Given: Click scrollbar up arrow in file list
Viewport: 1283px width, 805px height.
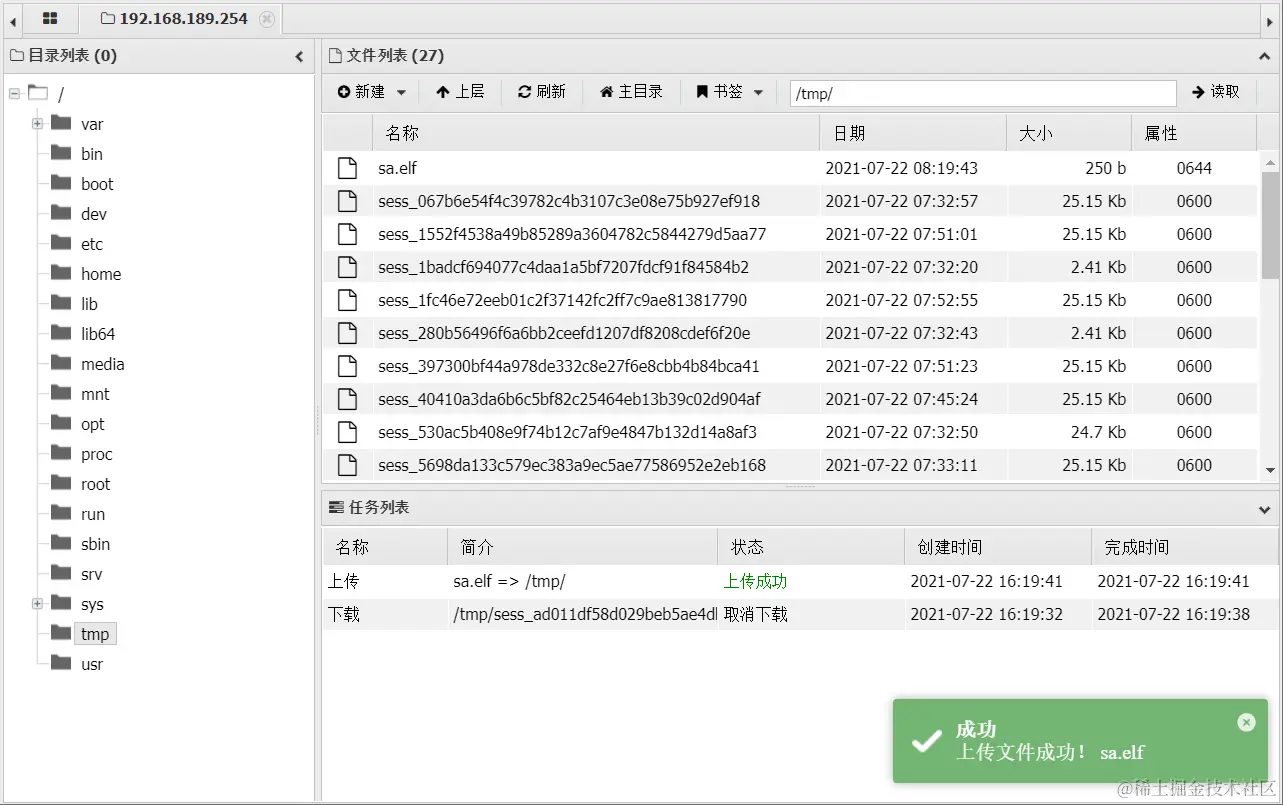Looking at the screenshot, I should click(x=1270, y=161).
